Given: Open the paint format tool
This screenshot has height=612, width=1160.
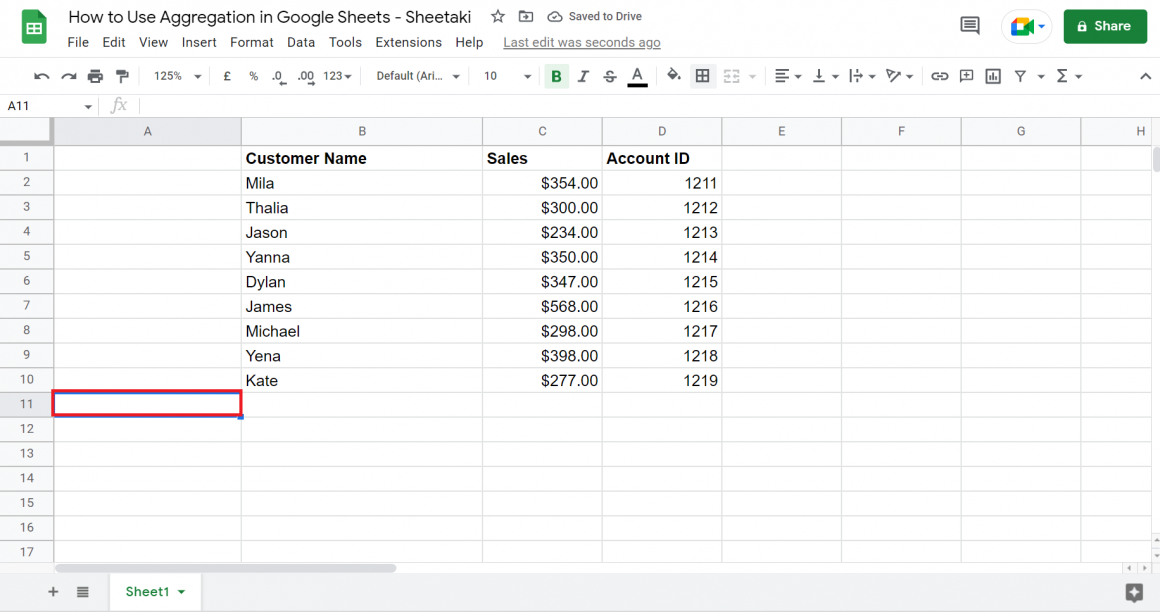Looking at the screenshot, I should pos(122,76).
